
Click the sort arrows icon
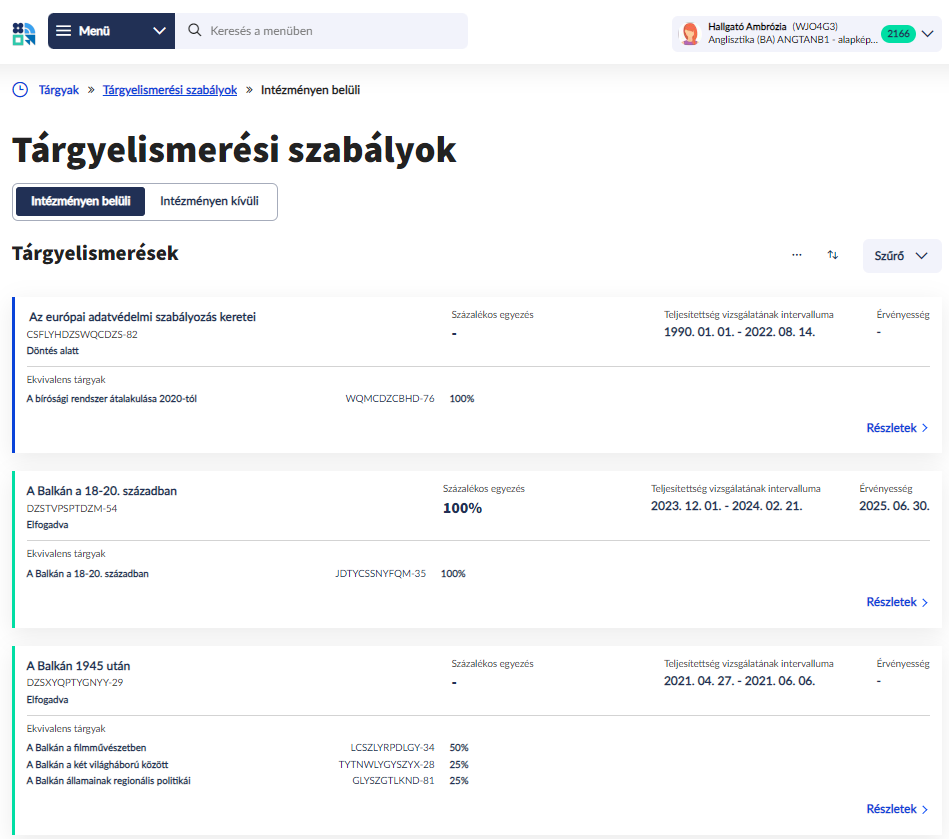pyautogui.click(x=832, y=255)
